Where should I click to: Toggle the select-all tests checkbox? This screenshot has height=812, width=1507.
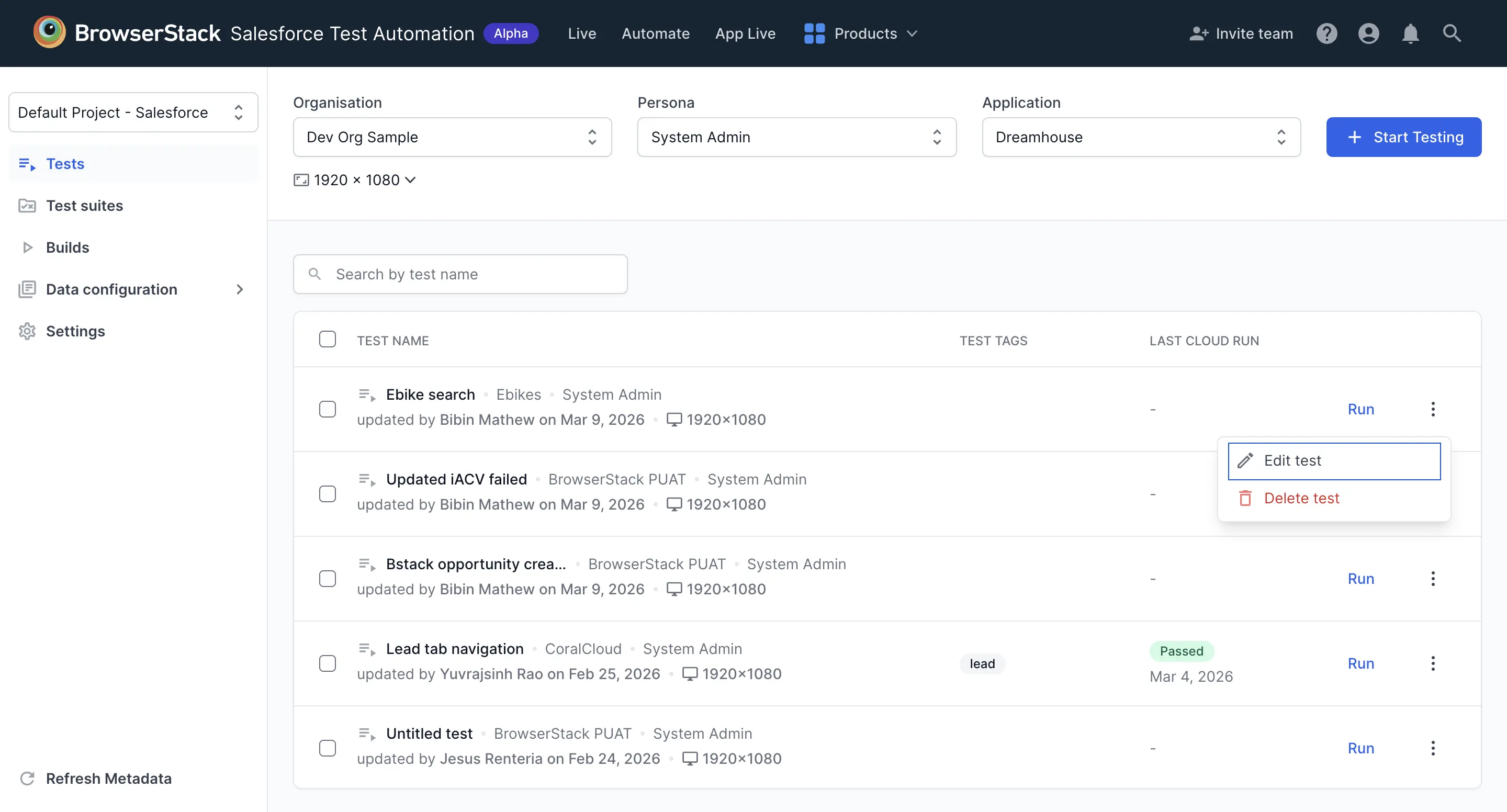point(328,340)
